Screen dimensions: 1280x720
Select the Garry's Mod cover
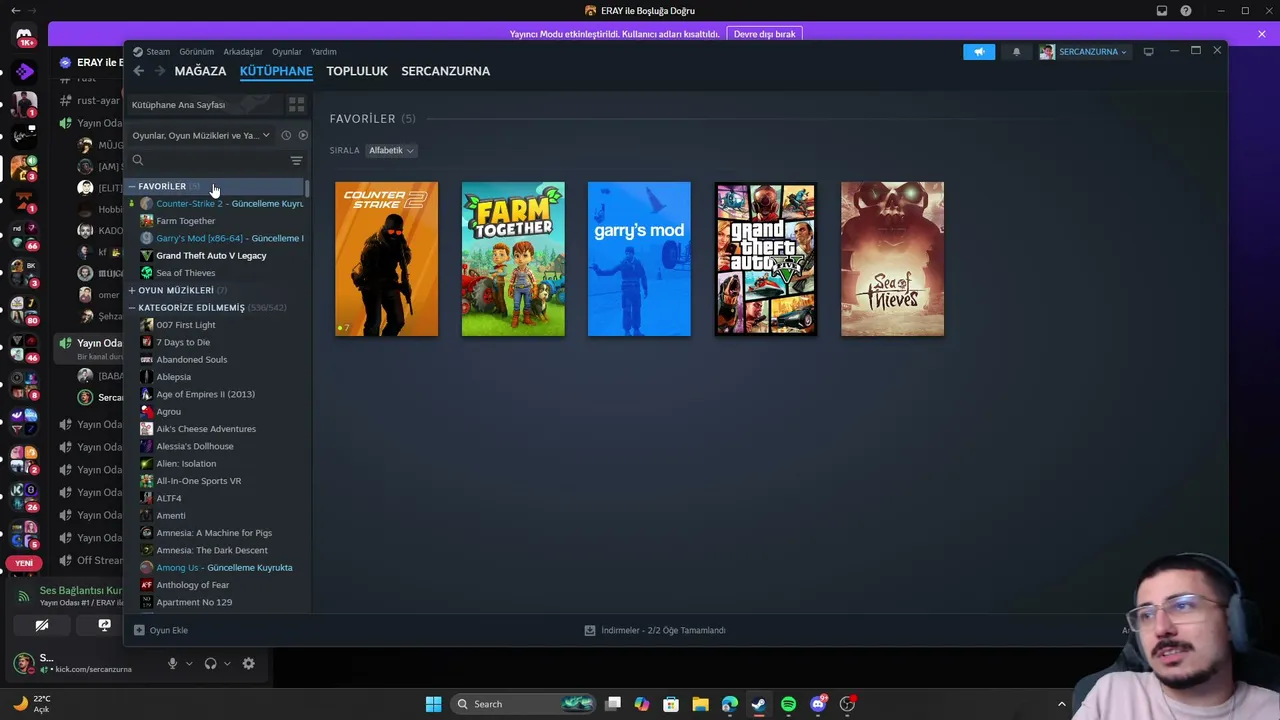(x=639, y=259)
